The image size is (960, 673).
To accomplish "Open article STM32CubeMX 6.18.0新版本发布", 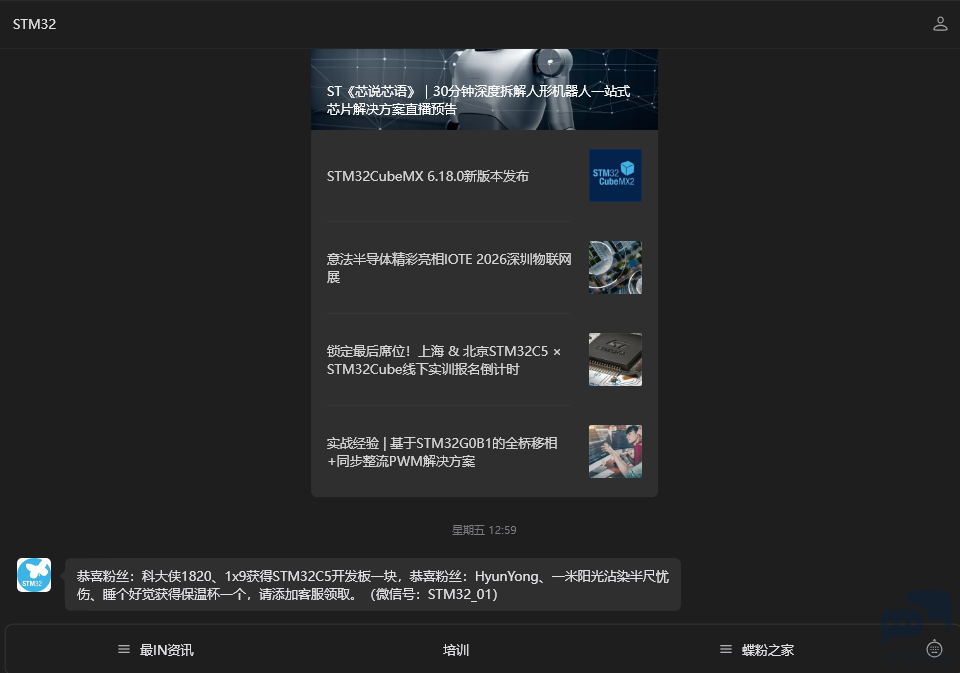I will (484, 176).
